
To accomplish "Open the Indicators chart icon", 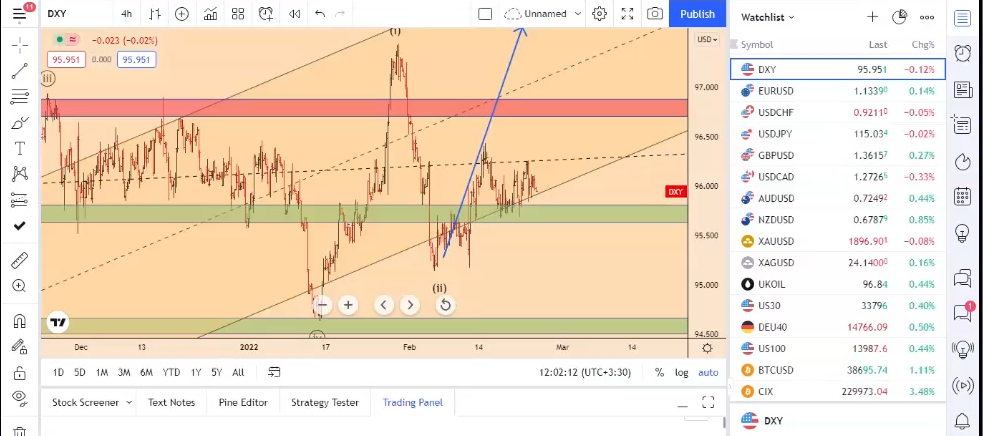I will click(x=210, y=14).
